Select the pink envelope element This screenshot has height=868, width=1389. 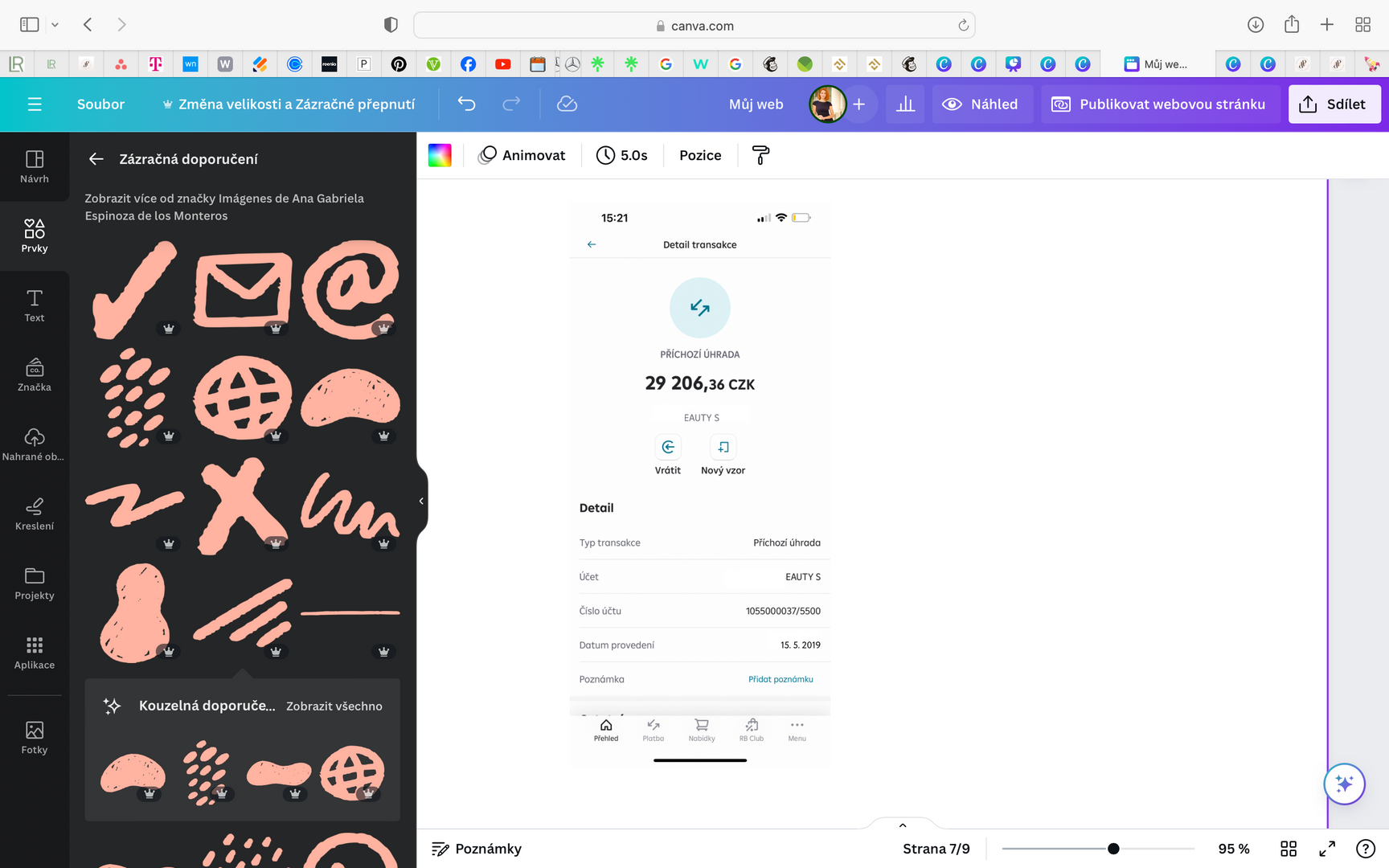point(243,289)
